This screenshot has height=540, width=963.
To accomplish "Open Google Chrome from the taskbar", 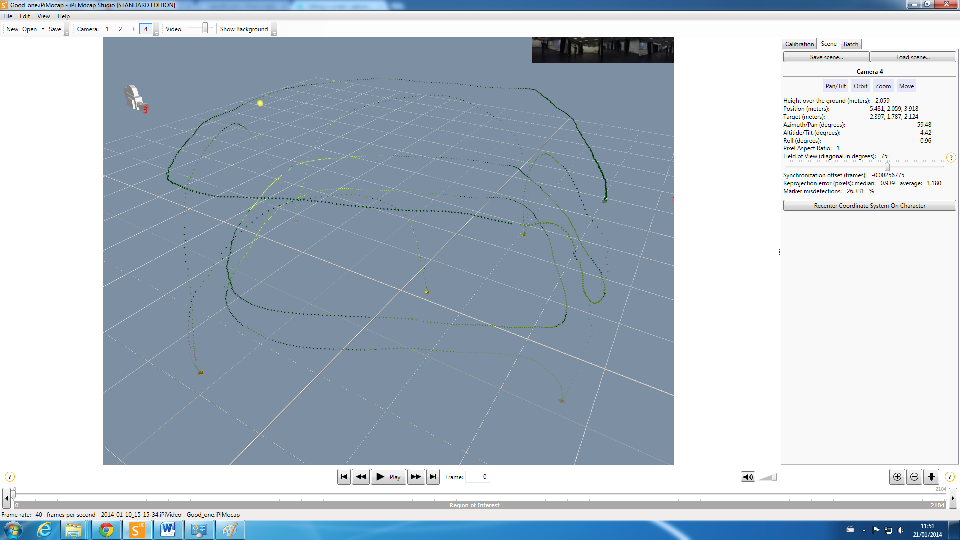I will click(x=106, y=530).
